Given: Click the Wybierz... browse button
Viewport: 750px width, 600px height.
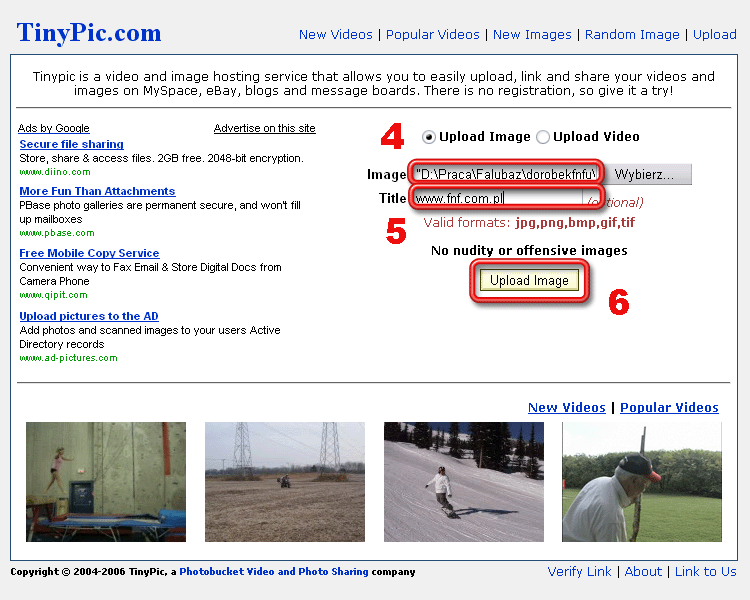Looking at the screenshot, I should tap(647, 174).
